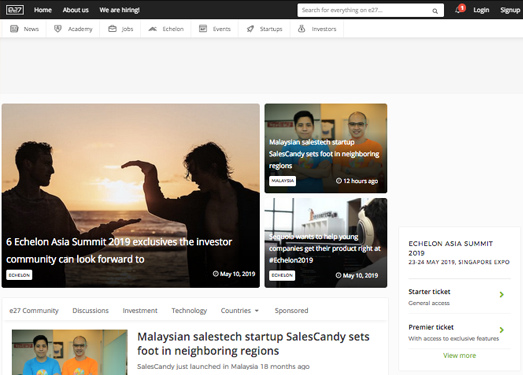The height and width of the screenshot is (375, 523).
Task: Open the News section icon
Action: 14,29
